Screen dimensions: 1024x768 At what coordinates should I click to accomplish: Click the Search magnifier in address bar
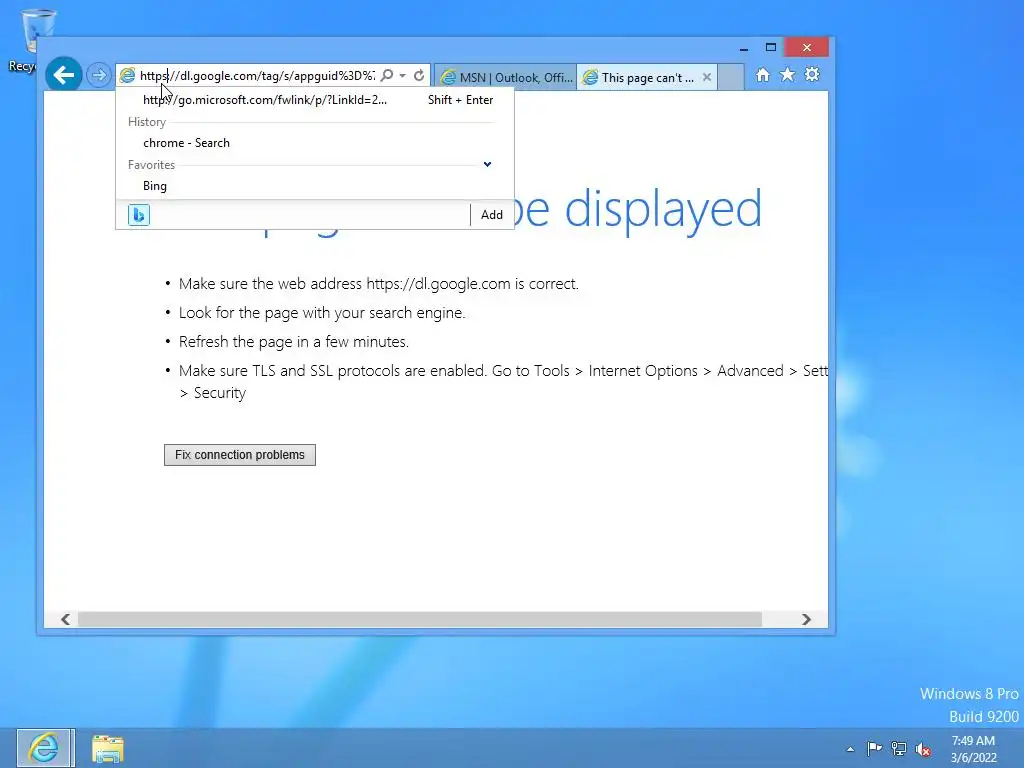coord(387,76)
